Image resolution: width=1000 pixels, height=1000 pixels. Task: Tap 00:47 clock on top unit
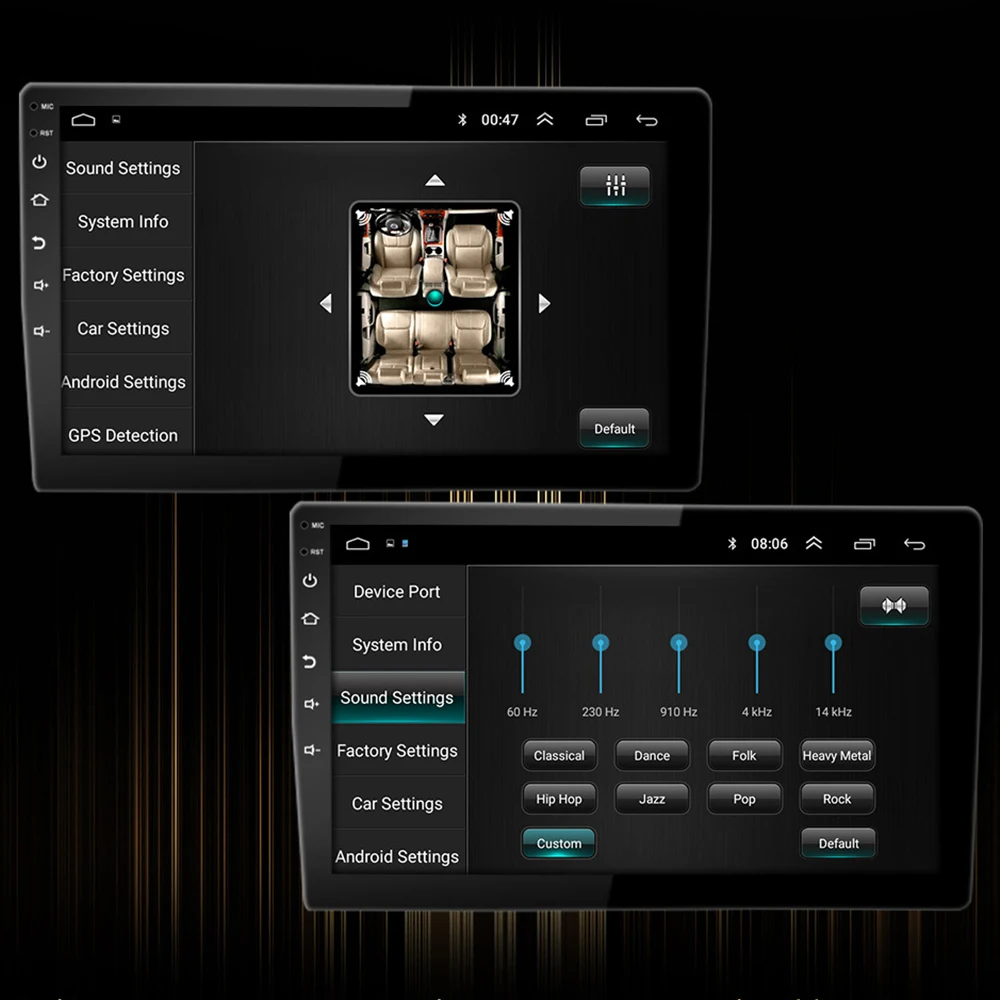pyautogui.click(x=500, y=119)
